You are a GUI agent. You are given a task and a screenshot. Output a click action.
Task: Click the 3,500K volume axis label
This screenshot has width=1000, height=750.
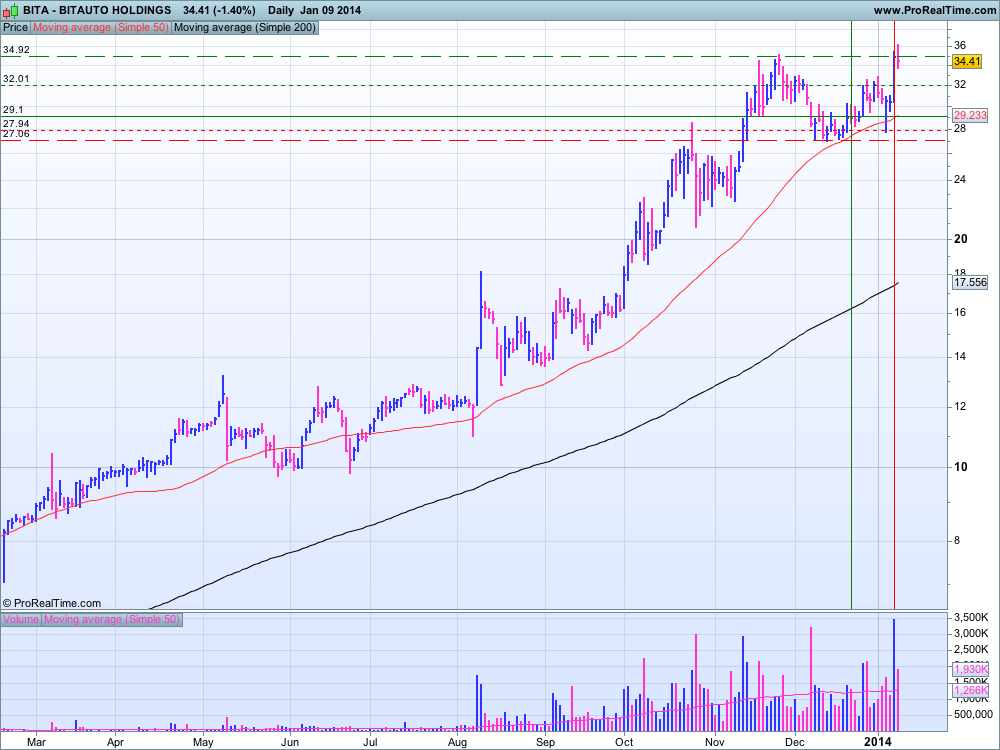971,617
